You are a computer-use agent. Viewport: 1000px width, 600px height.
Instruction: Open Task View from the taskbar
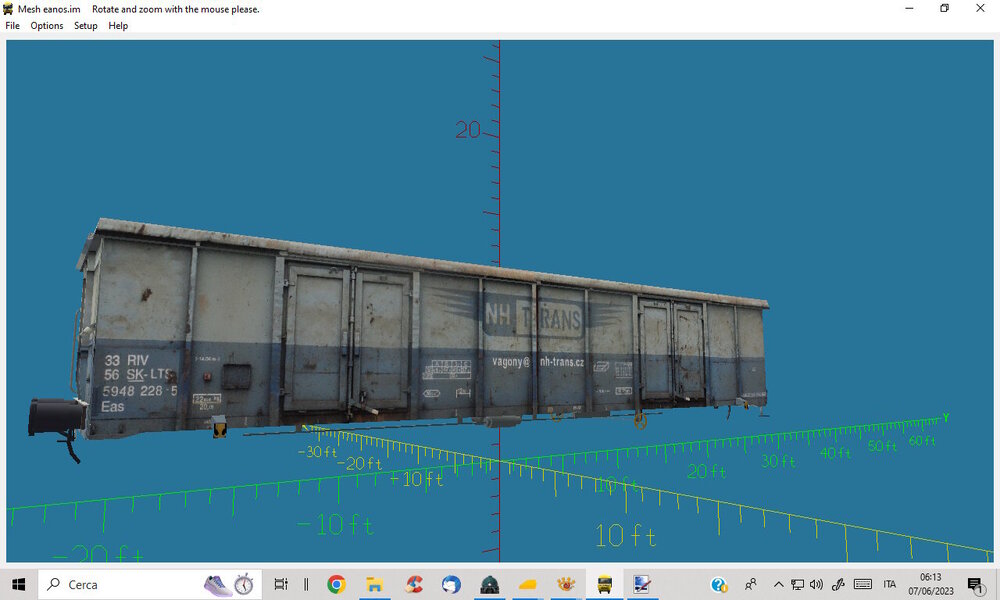281,584
